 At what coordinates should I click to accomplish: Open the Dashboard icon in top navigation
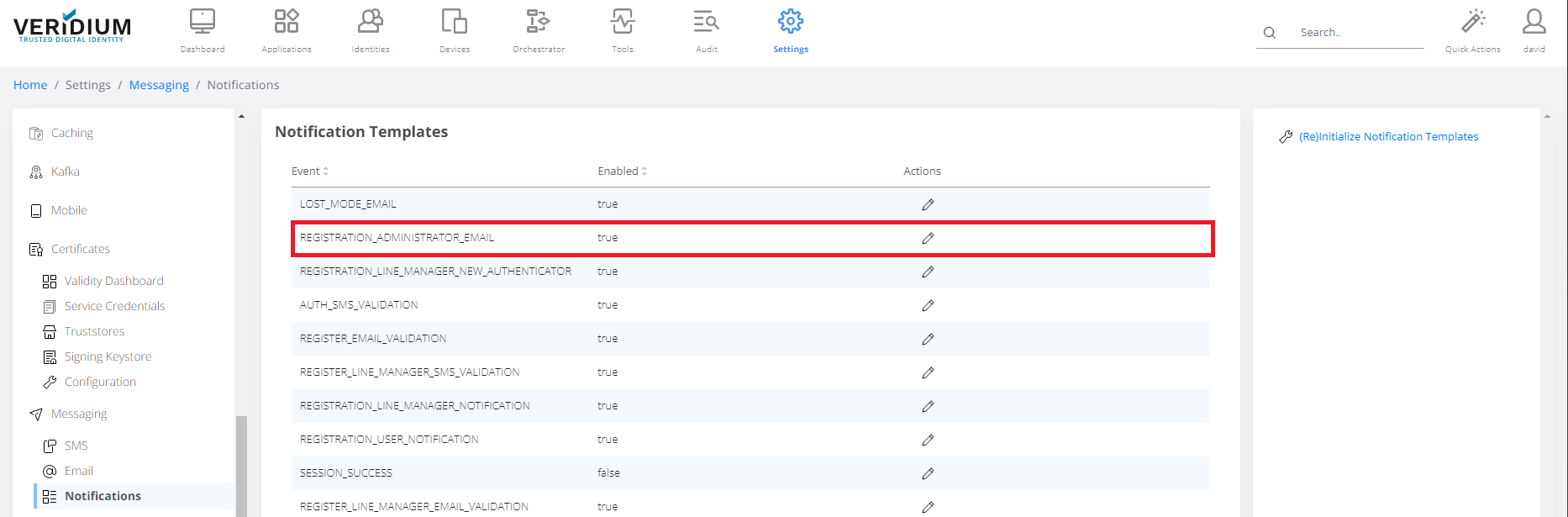(203, 22)
